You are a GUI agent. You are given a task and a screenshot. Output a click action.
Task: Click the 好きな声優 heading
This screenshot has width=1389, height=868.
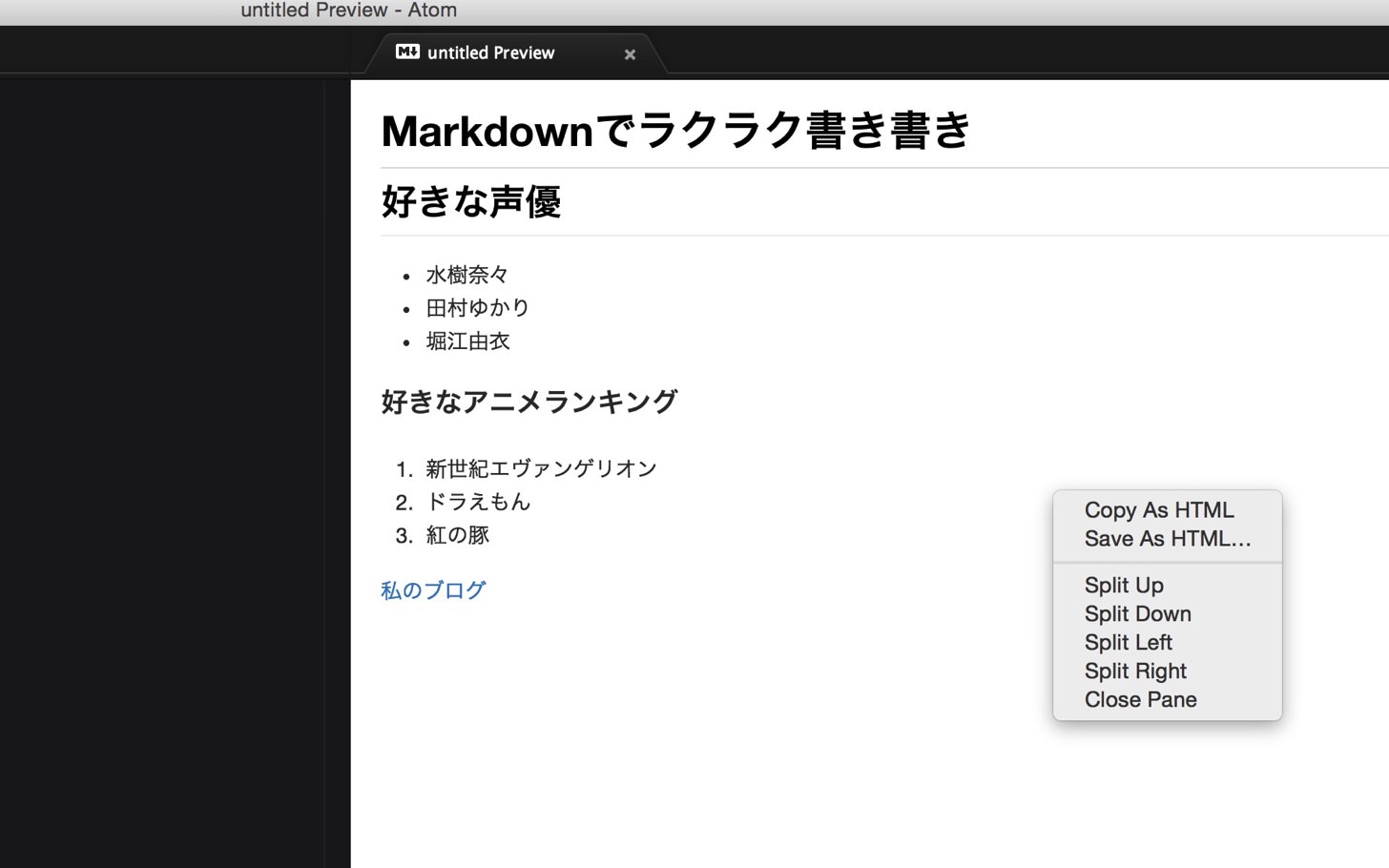(470, 201)
